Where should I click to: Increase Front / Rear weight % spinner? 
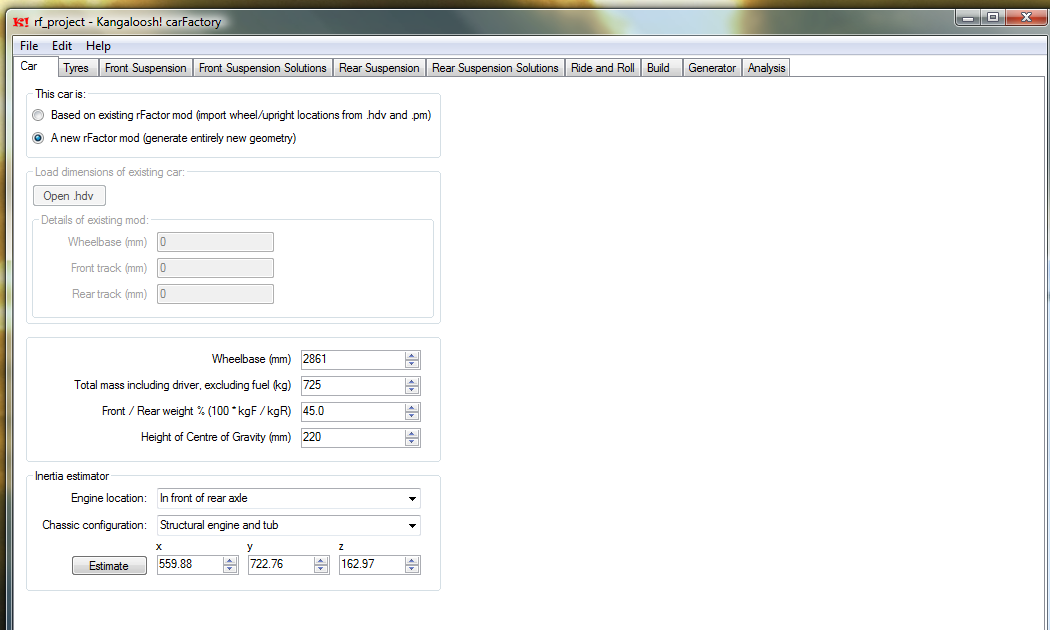pyautogui.click(x=412, y=408)
